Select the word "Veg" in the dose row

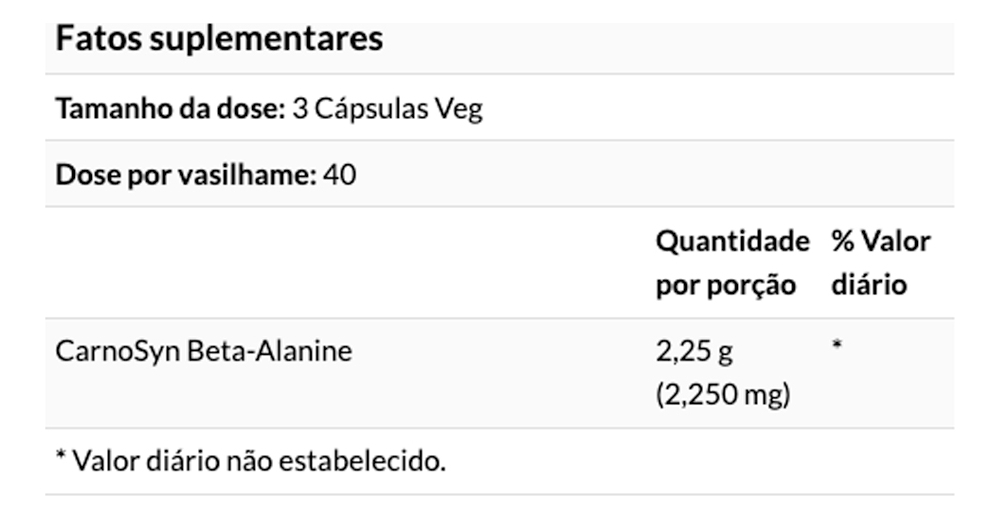[459, 108]
